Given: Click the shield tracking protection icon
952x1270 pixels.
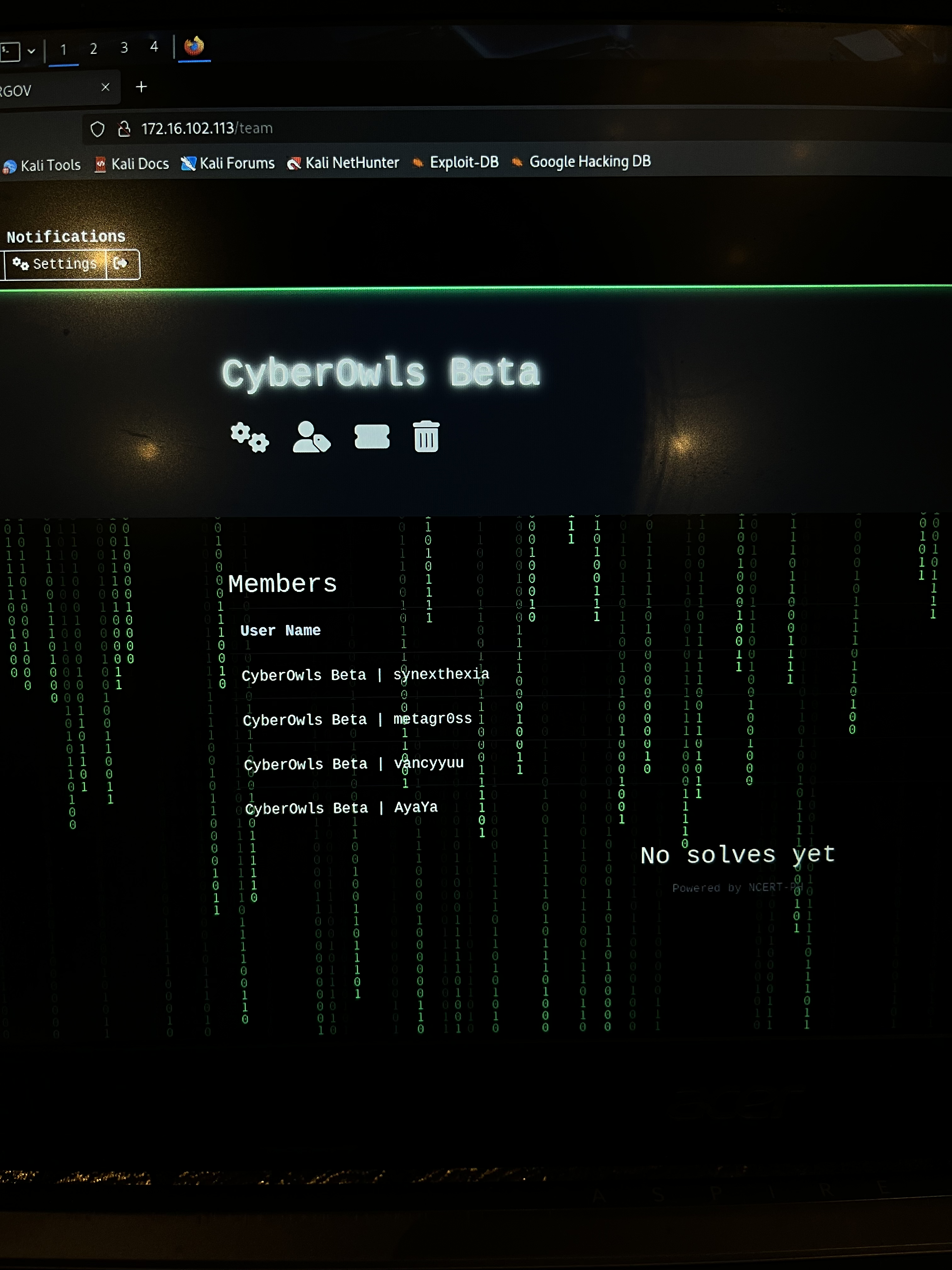Looking at the screenshot, I should pyautogui.click(x=98, y=129).
